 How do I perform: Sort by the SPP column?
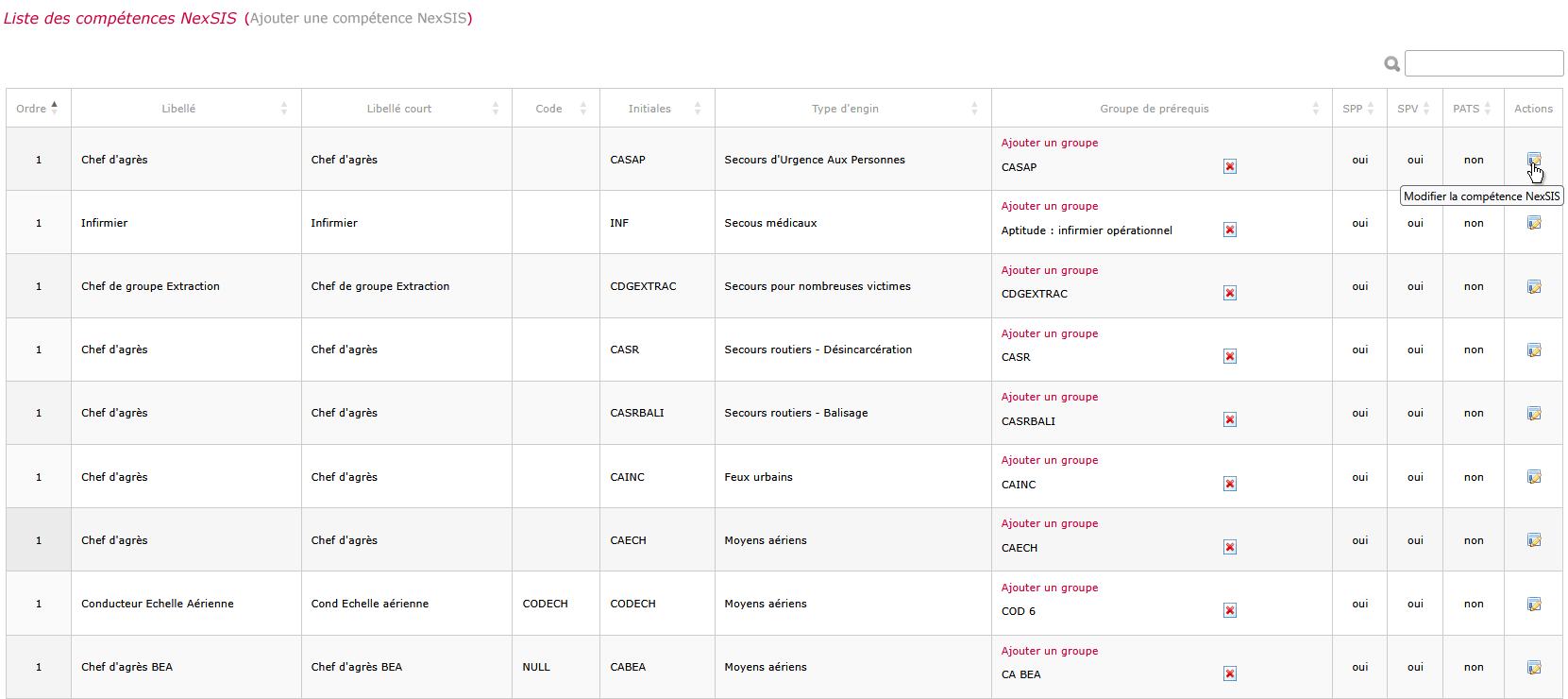click(x=1359, y=109)
